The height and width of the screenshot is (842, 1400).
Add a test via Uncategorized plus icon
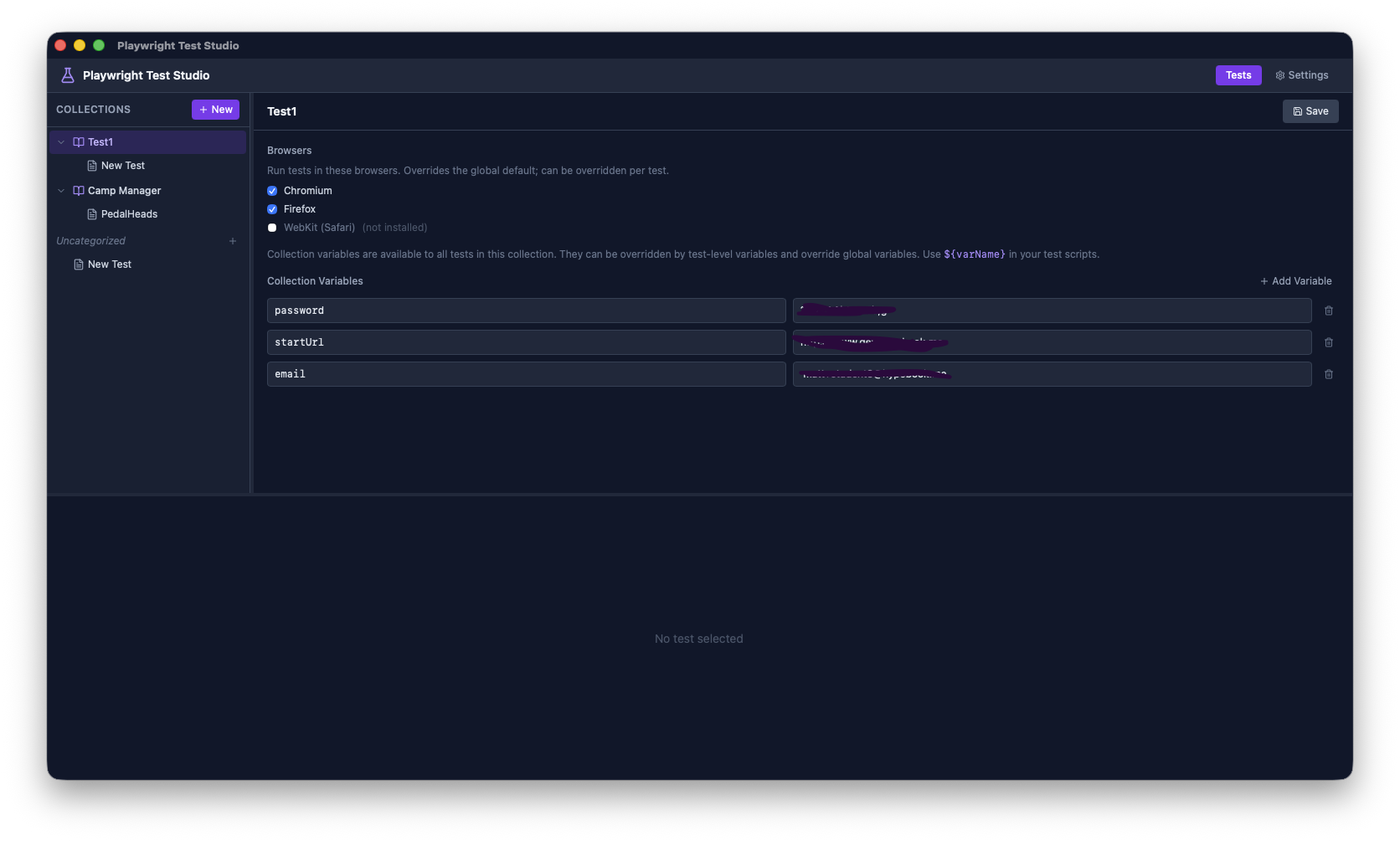click(x=233, y=241)
